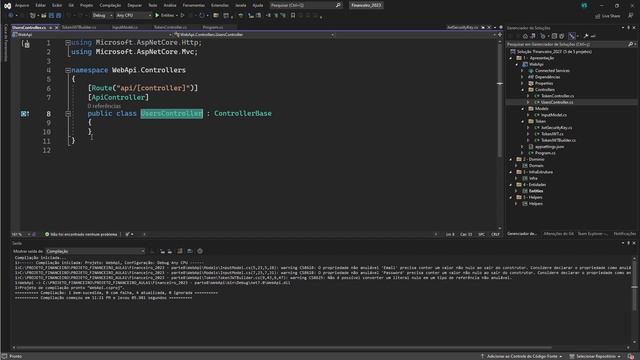Open the Output source dropdown showing Compilação
This screenshot has width=640, height=360.
pyautogui.click(x=95, y=251)
